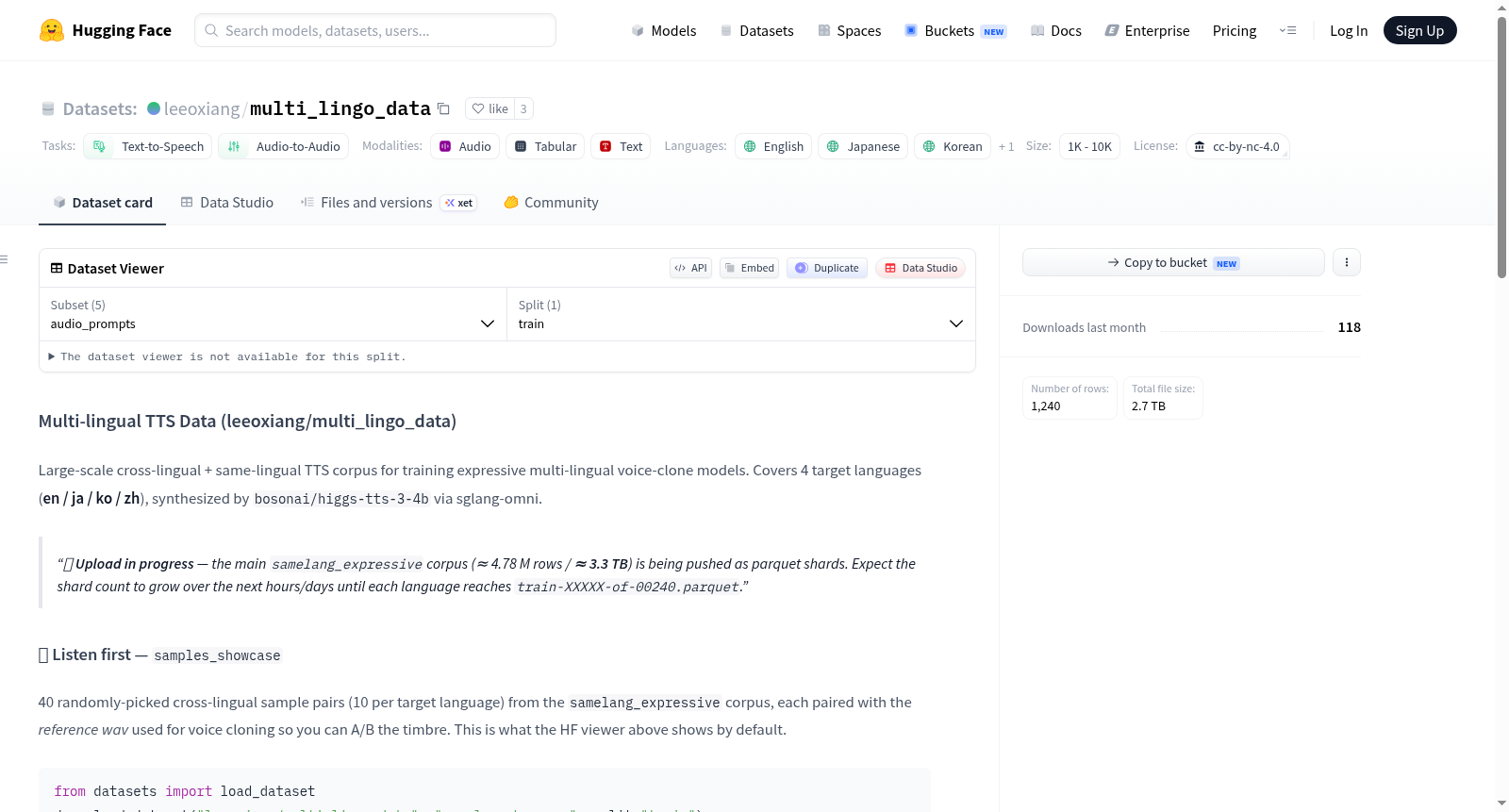The image size is (1509, 812).
Task: Click the samples_showcase code text in heading
Action: click(x=217, y=655)
